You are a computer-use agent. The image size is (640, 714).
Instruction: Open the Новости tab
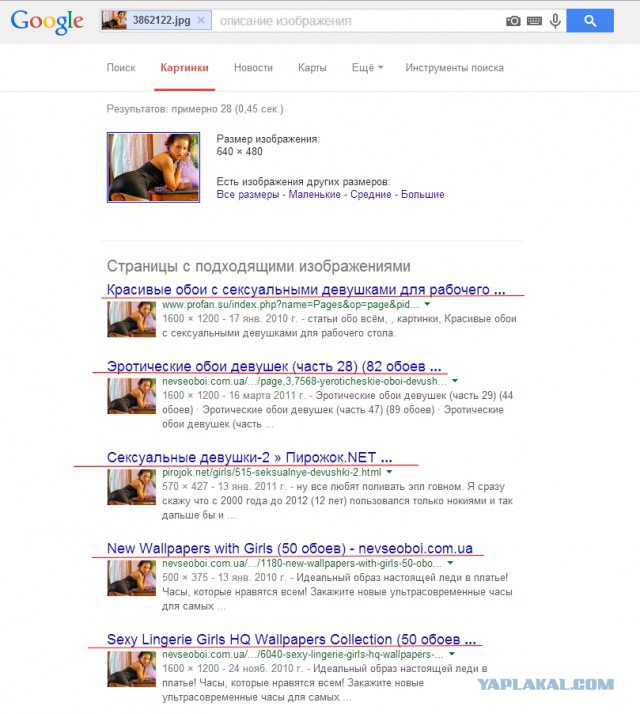coord(253,68)
